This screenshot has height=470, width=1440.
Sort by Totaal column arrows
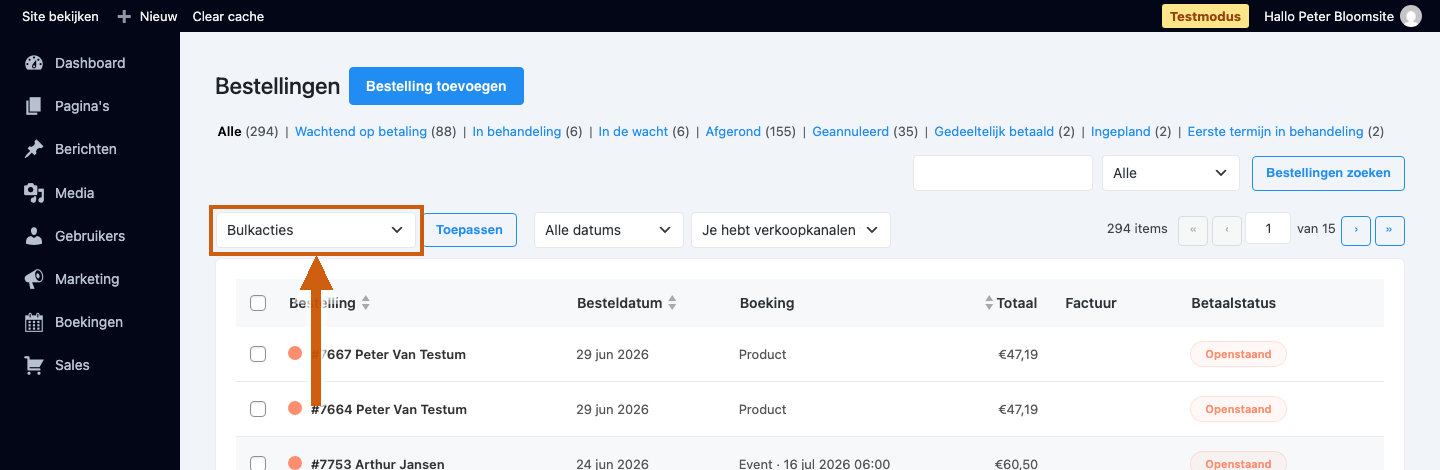[x=989, y=303]
